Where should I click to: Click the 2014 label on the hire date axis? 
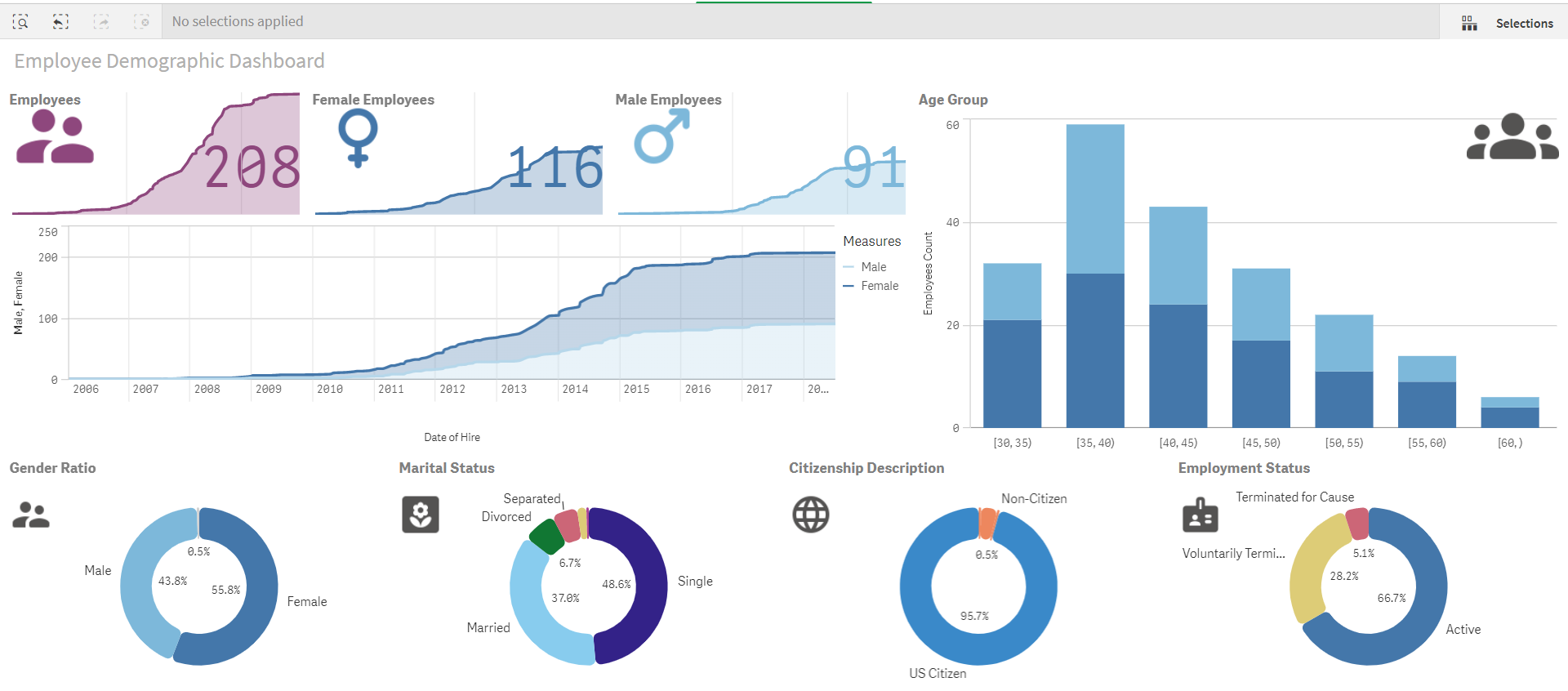click(x=575, y=390)
